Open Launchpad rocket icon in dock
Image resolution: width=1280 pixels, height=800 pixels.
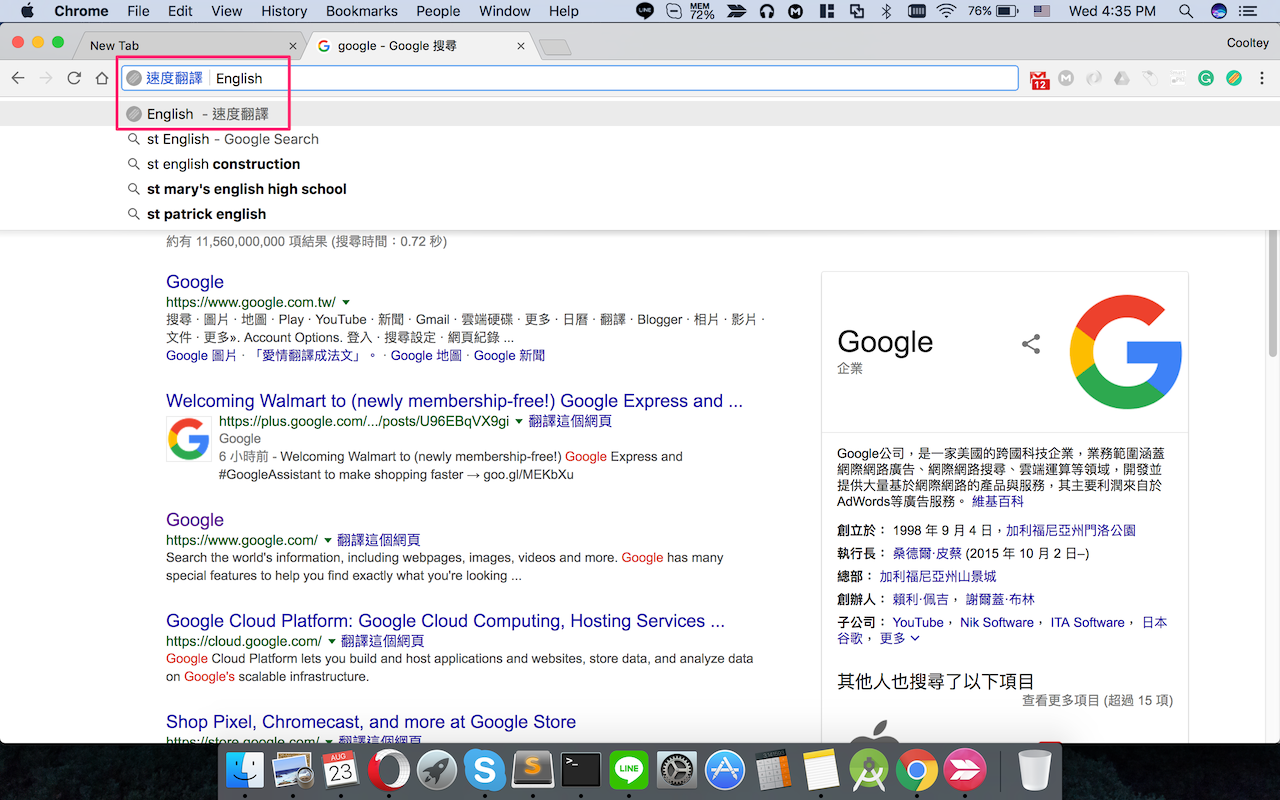(x=437, y=770)
